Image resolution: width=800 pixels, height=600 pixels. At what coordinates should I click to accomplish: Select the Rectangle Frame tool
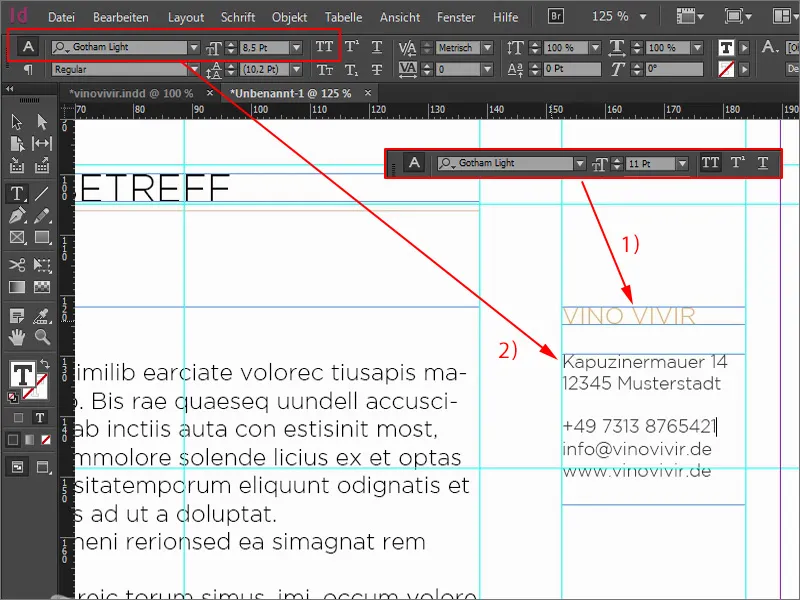[x=16, y=237]
